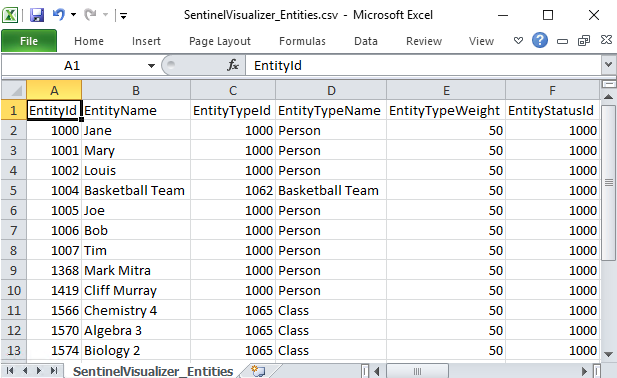617x378 pixels.
Task: Select the cell containing Louis
Action: [136, 171]
